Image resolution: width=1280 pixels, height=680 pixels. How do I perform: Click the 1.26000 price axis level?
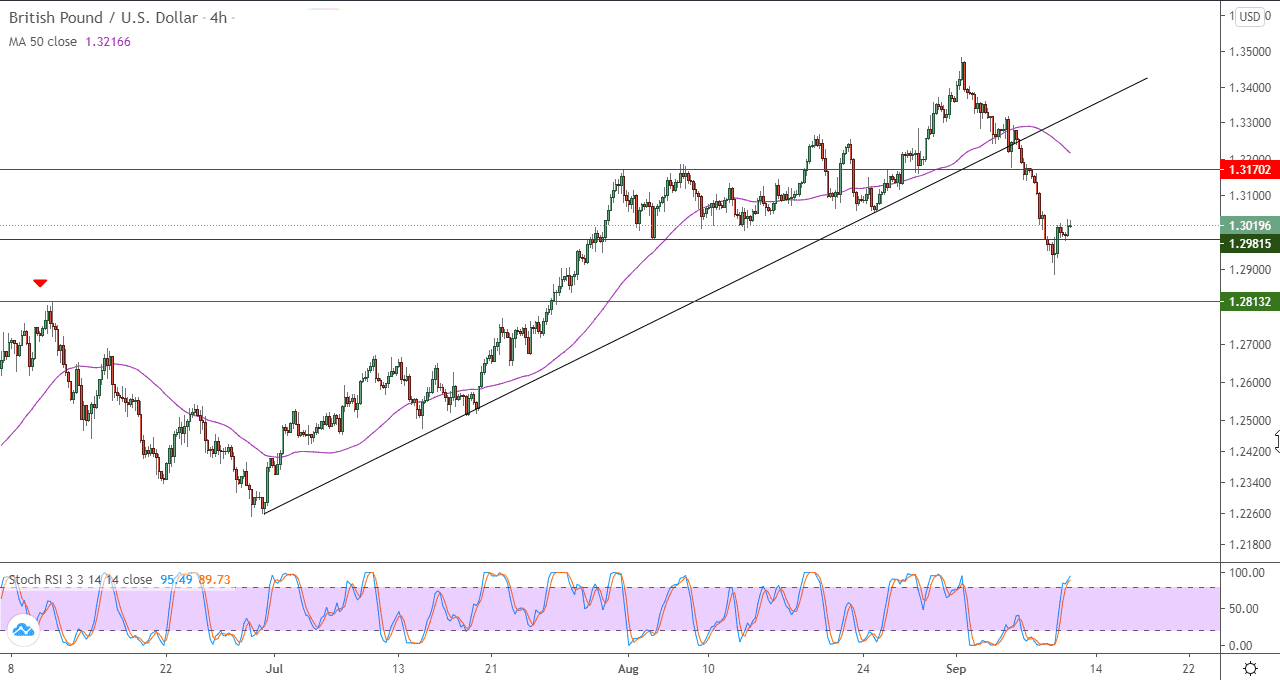(1250, 383)
